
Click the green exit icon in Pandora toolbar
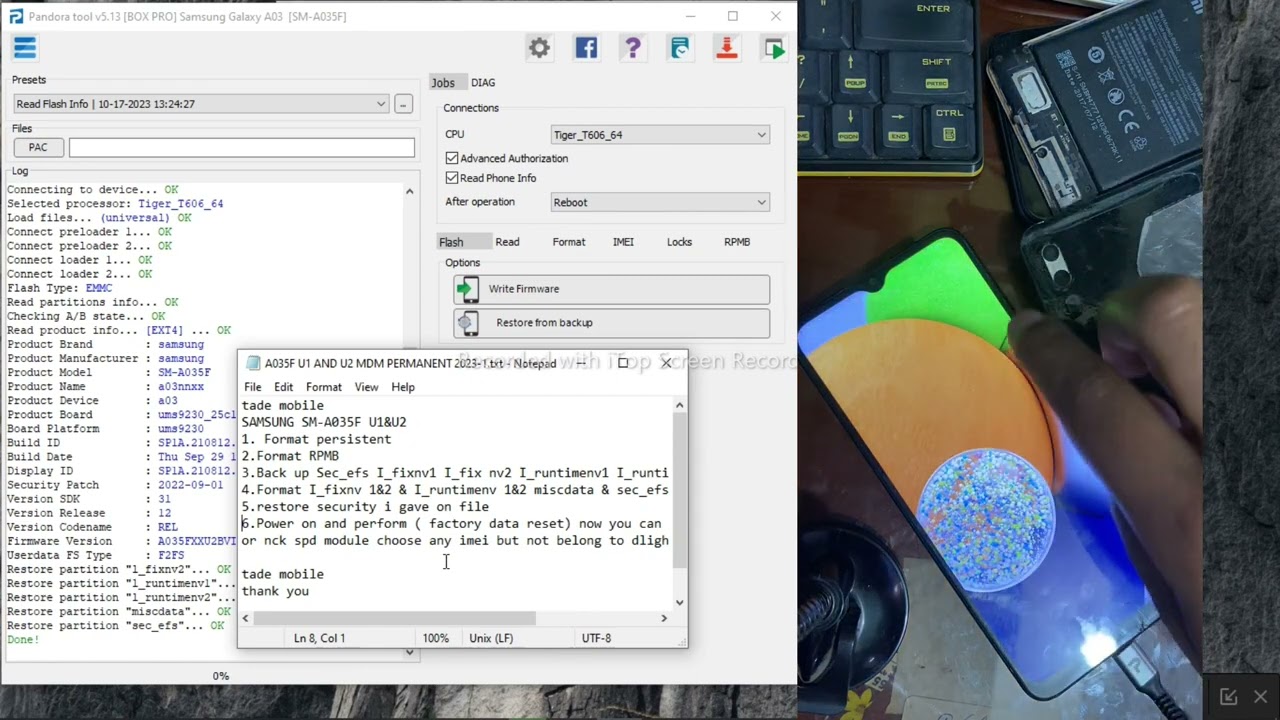(774, 47)
